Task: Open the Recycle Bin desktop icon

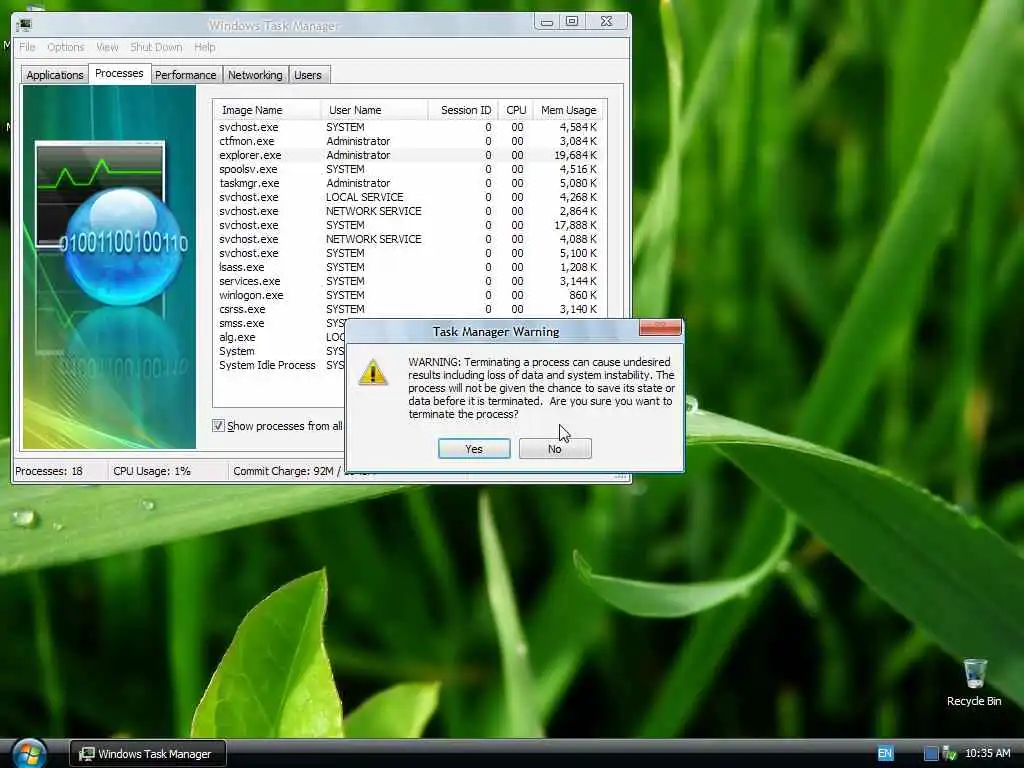Action: 974,682
